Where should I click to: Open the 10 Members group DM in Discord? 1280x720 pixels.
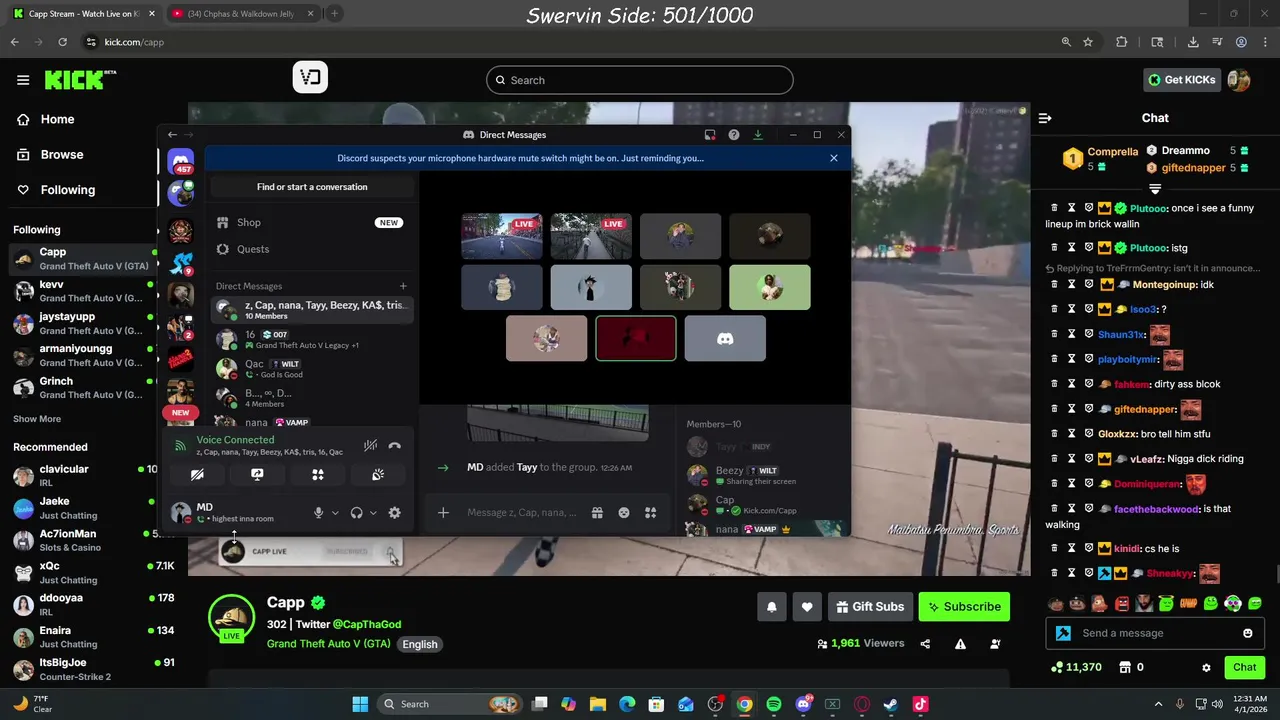(x=312, y=310)
